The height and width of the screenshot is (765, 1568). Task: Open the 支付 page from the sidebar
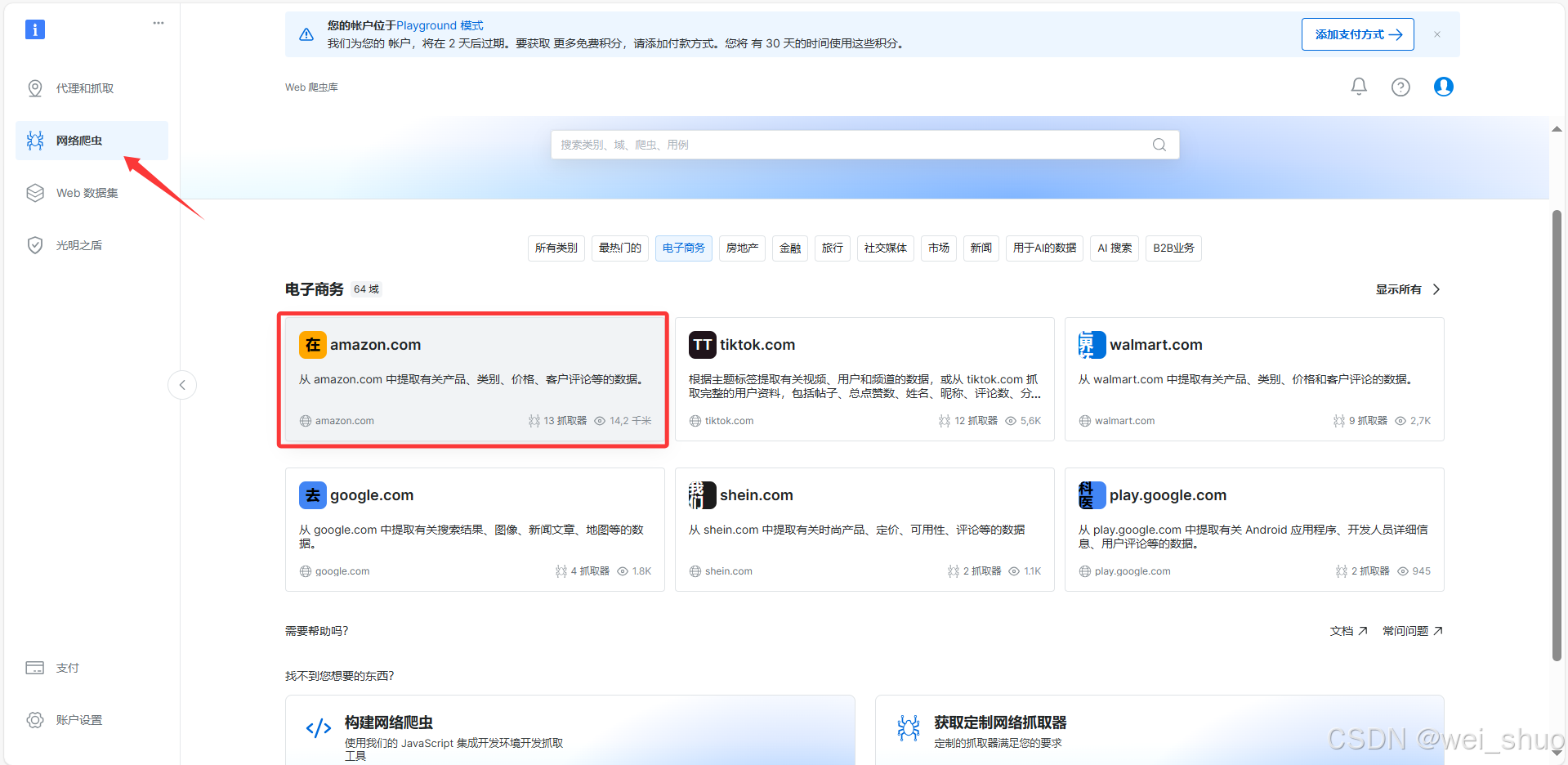pos(67,667)
